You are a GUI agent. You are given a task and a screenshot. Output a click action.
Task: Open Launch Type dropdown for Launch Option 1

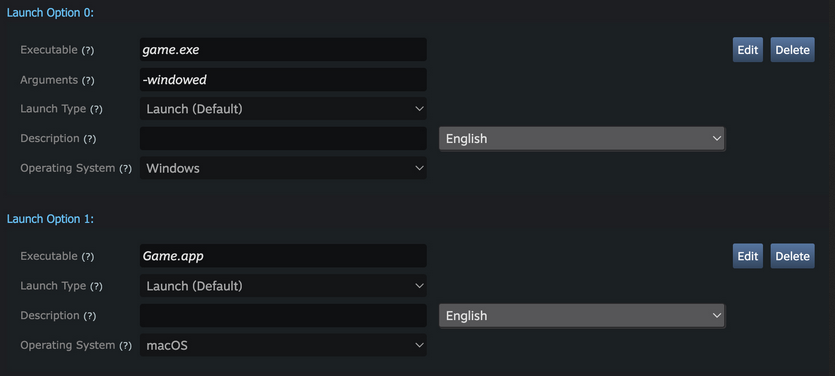click(283, 286)
